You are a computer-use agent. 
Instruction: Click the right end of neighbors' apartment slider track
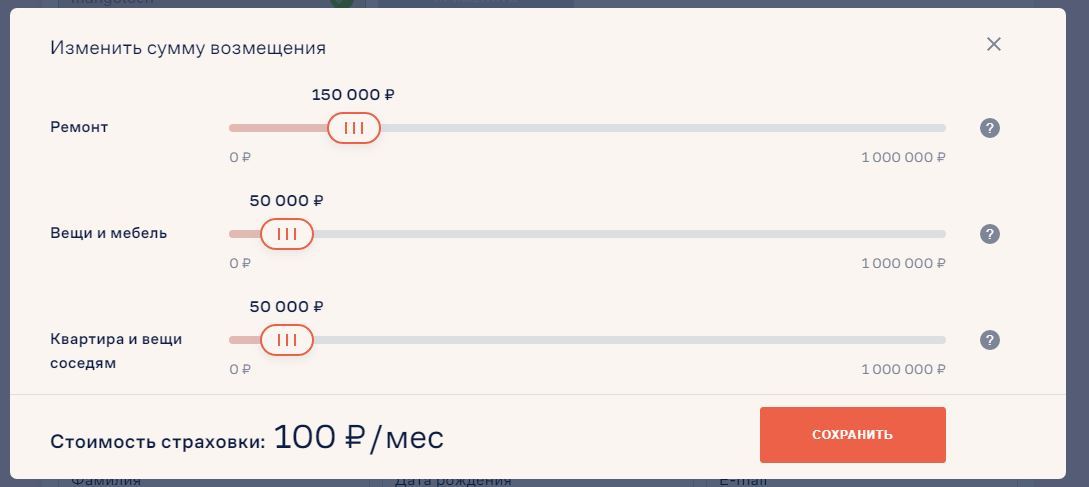pos(940,340)
